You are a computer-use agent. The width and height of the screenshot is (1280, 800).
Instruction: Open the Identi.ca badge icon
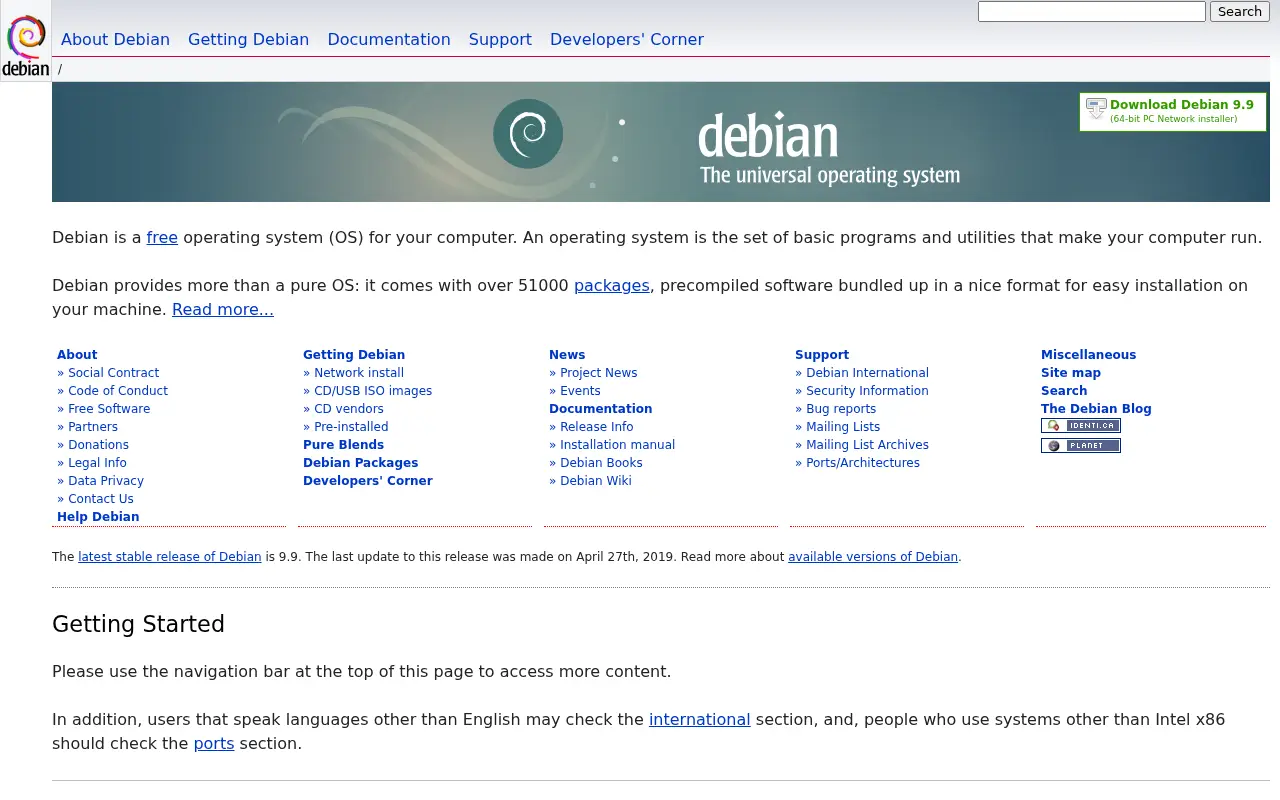(x=1081, y=426)
